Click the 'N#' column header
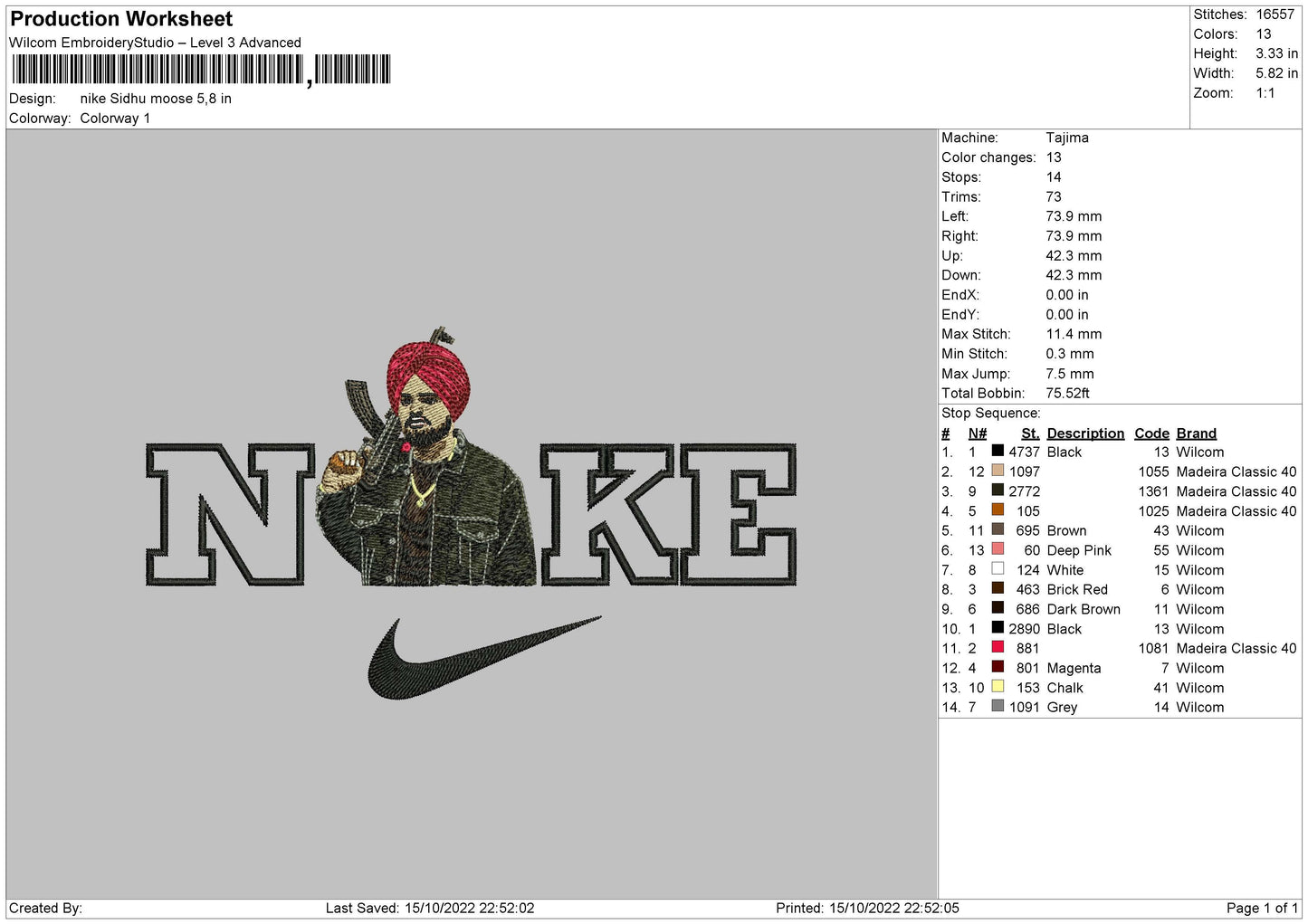 click(978, 433)
